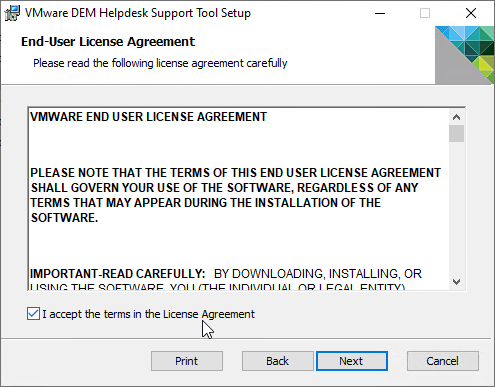
Task: Print the license agreement
Action: click(x=187, y=361)
